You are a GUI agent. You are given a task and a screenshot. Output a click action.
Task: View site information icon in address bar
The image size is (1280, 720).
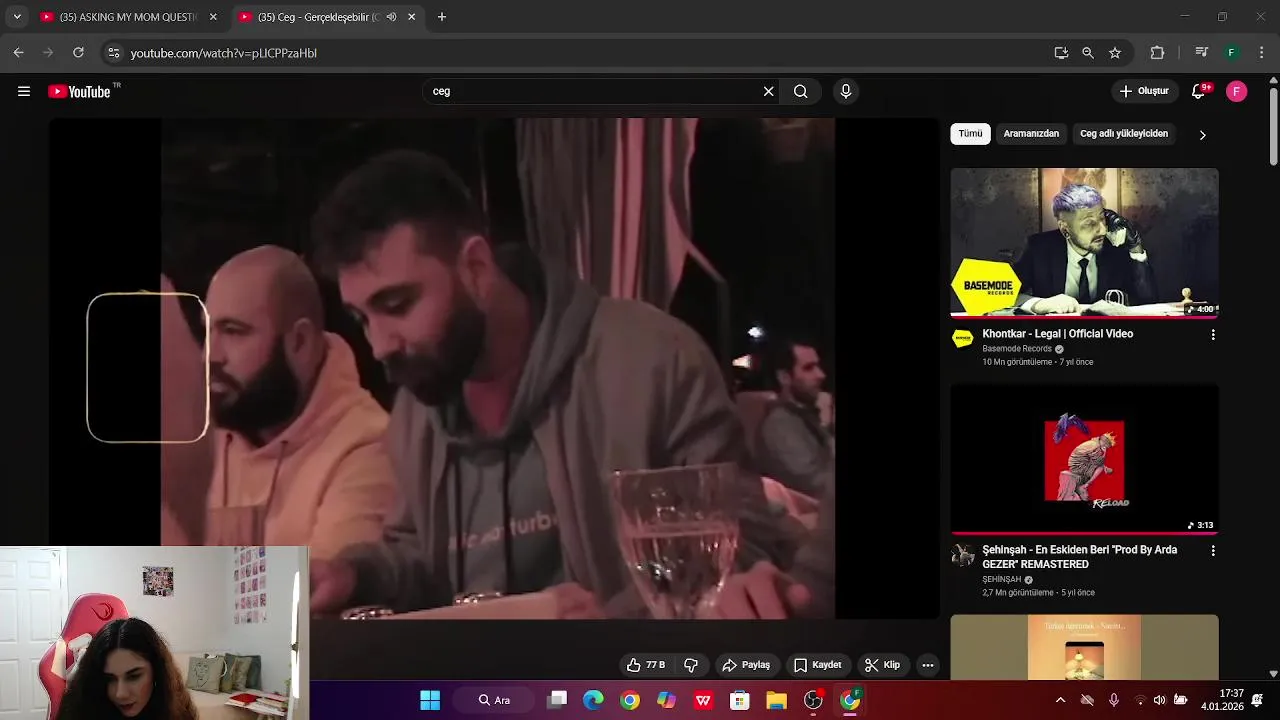(114, 53)
